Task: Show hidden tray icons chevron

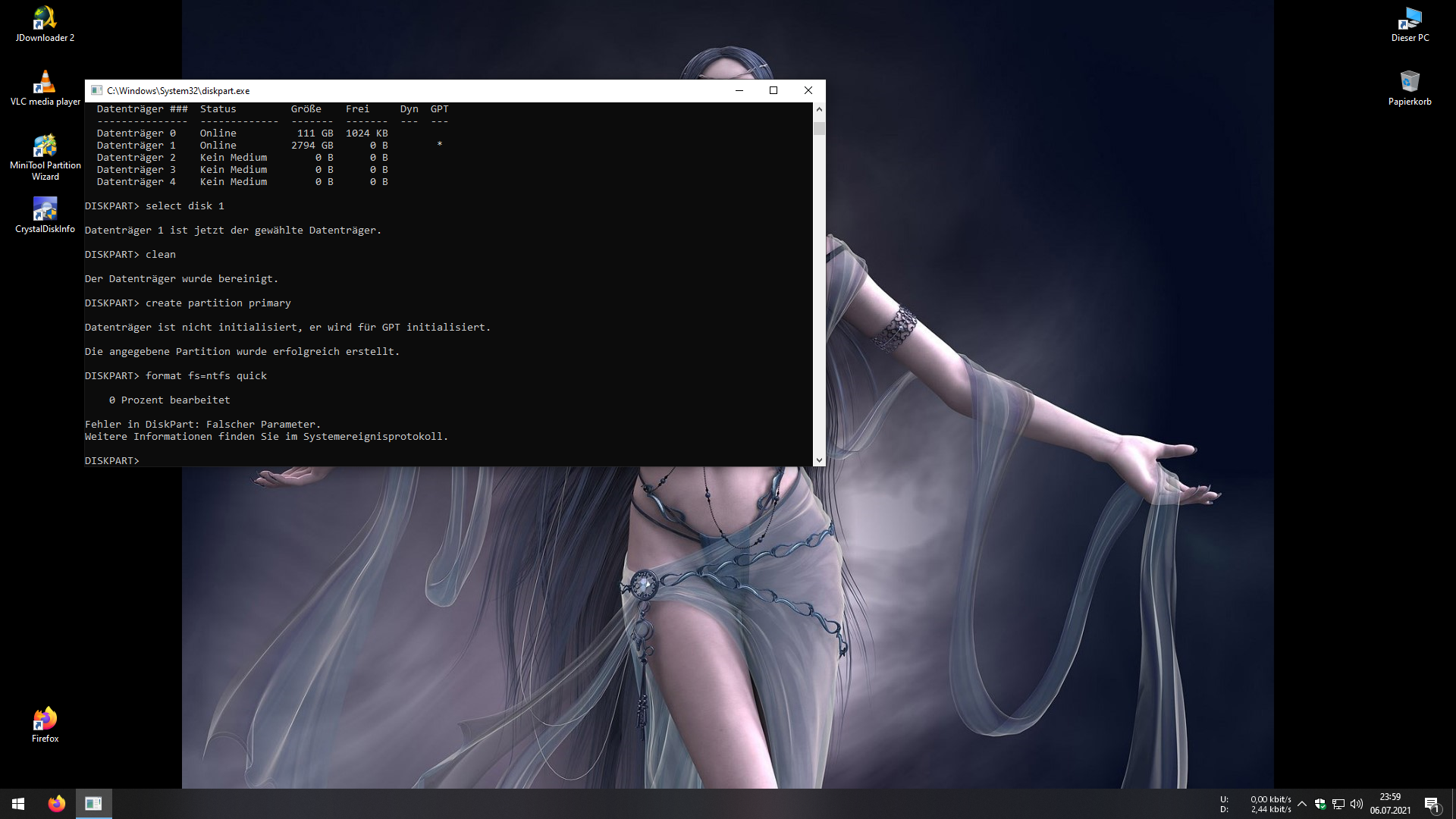Action: [1302, 804]
